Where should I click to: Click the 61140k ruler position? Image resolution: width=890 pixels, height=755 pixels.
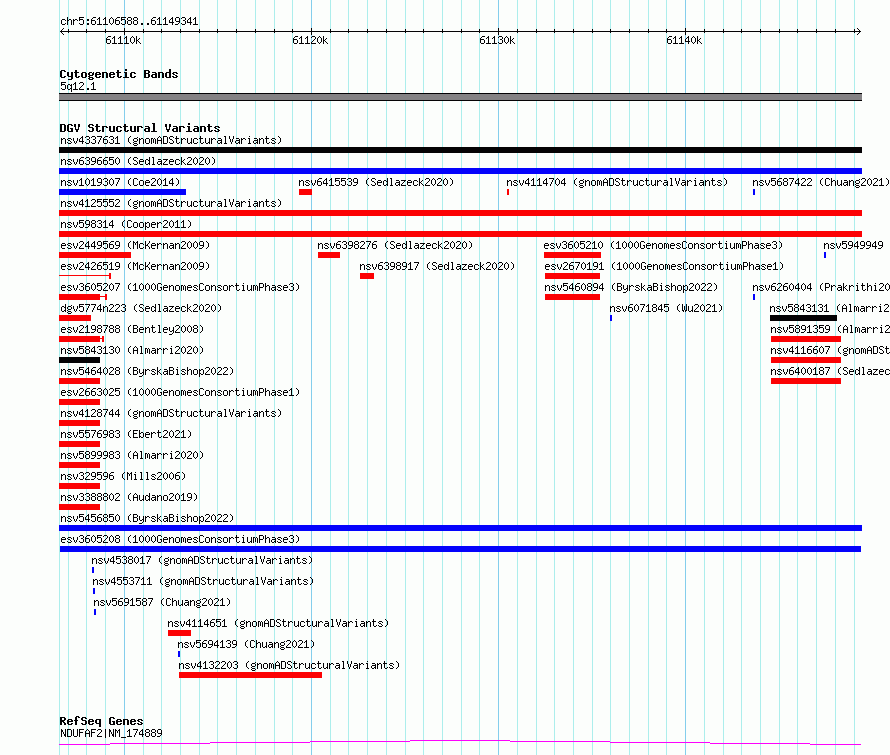point(684,40)
